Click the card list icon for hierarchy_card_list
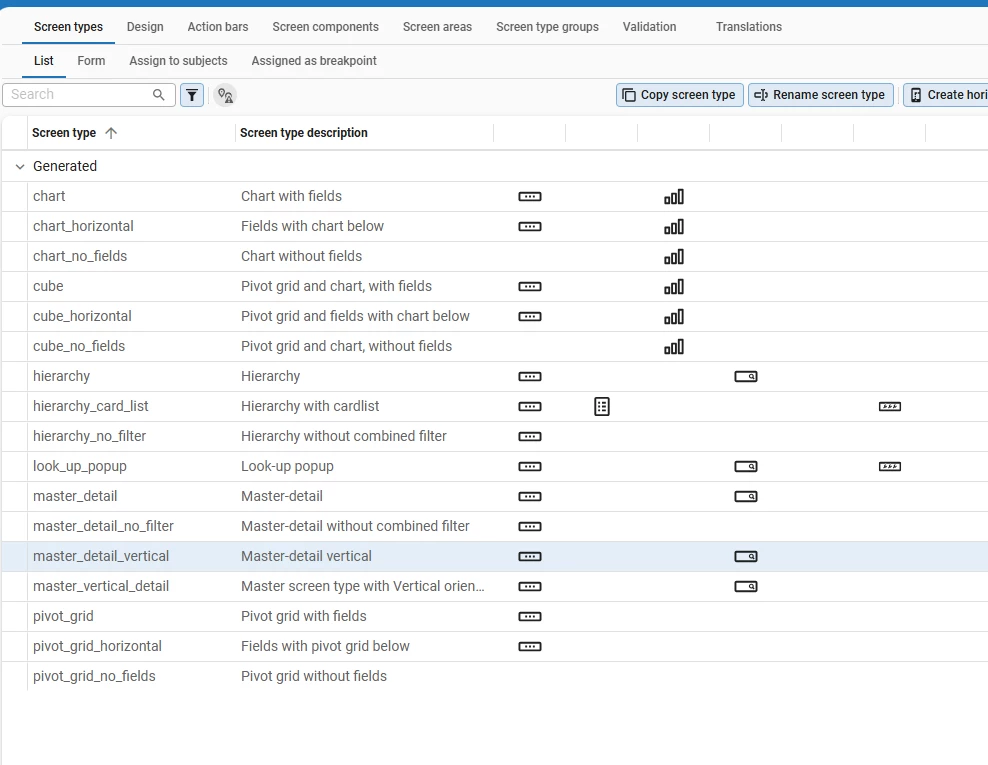Viewport: 988px width, 765px height. coord(601,406)
